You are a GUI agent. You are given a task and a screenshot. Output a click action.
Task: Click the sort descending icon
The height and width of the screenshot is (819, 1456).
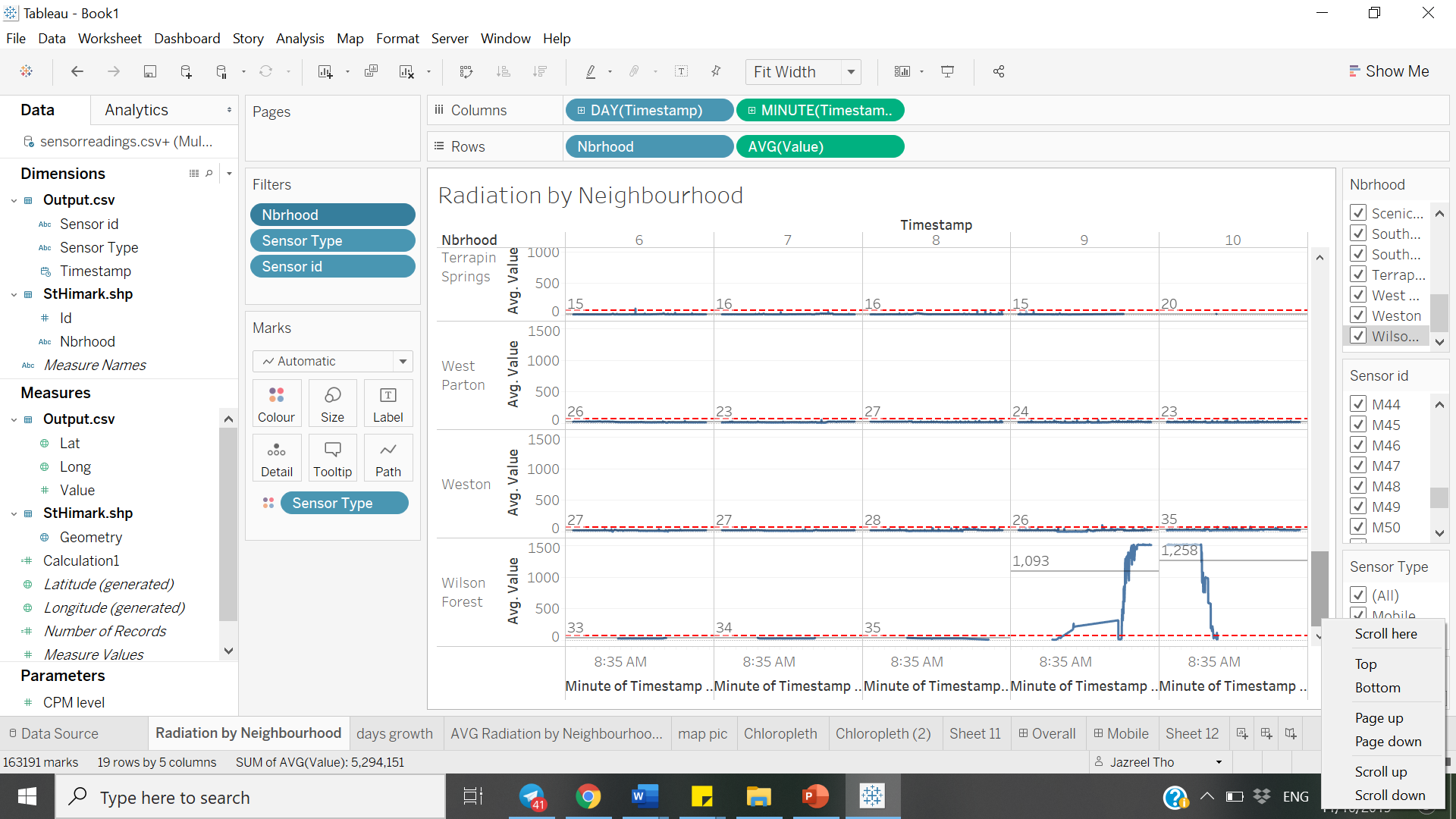point(539,71)
